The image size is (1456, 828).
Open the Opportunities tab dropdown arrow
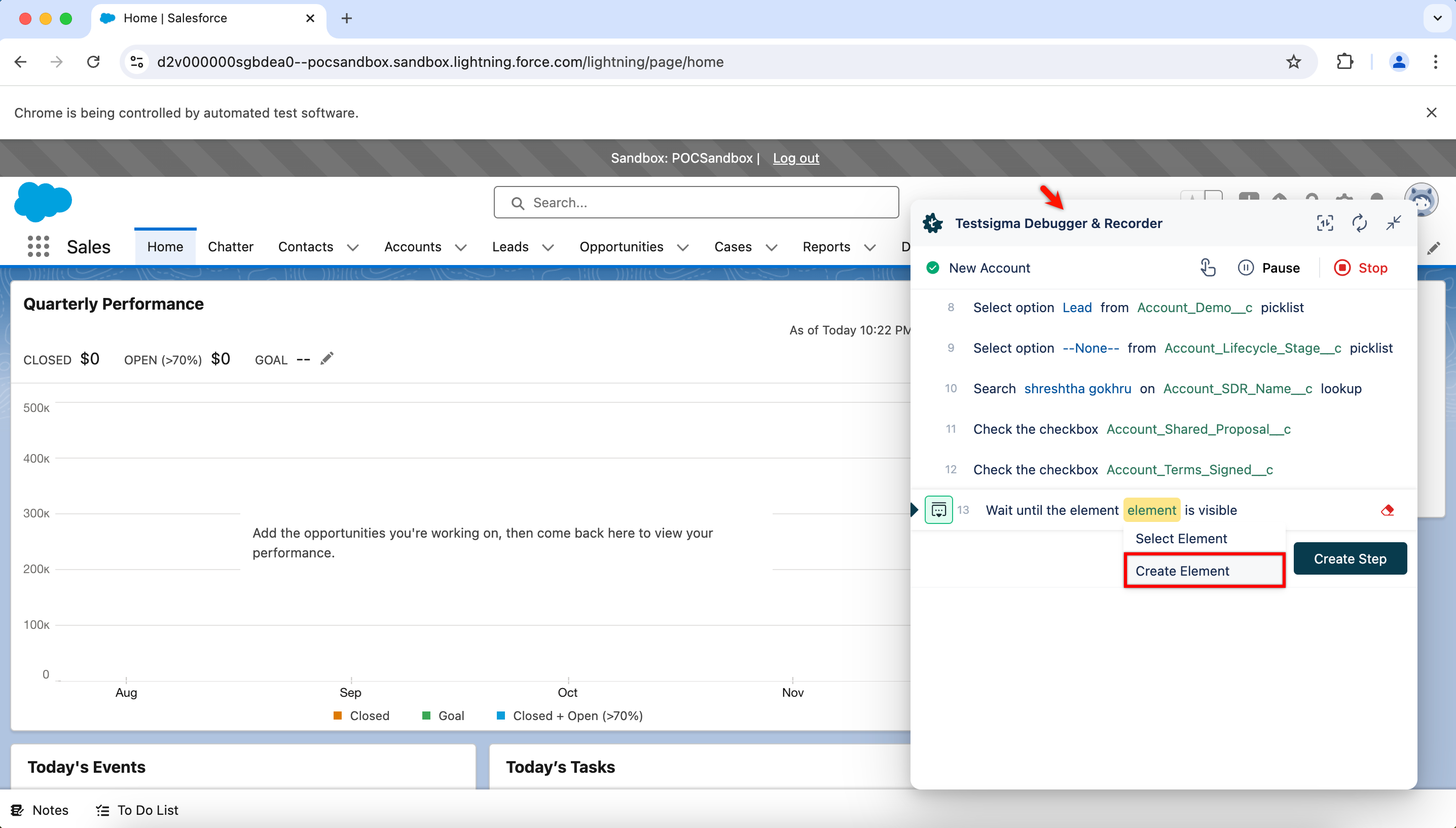(x=683, y=247)
